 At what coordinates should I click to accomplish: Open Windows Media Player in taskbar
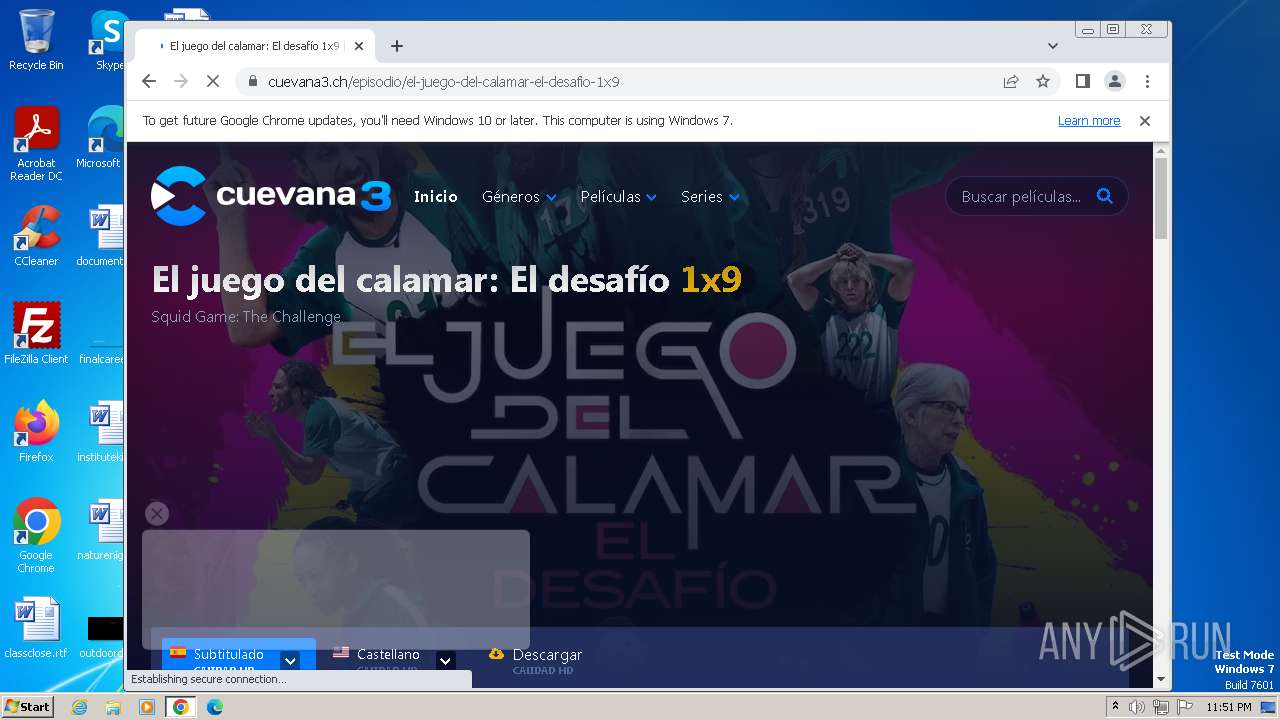(147, 707)
